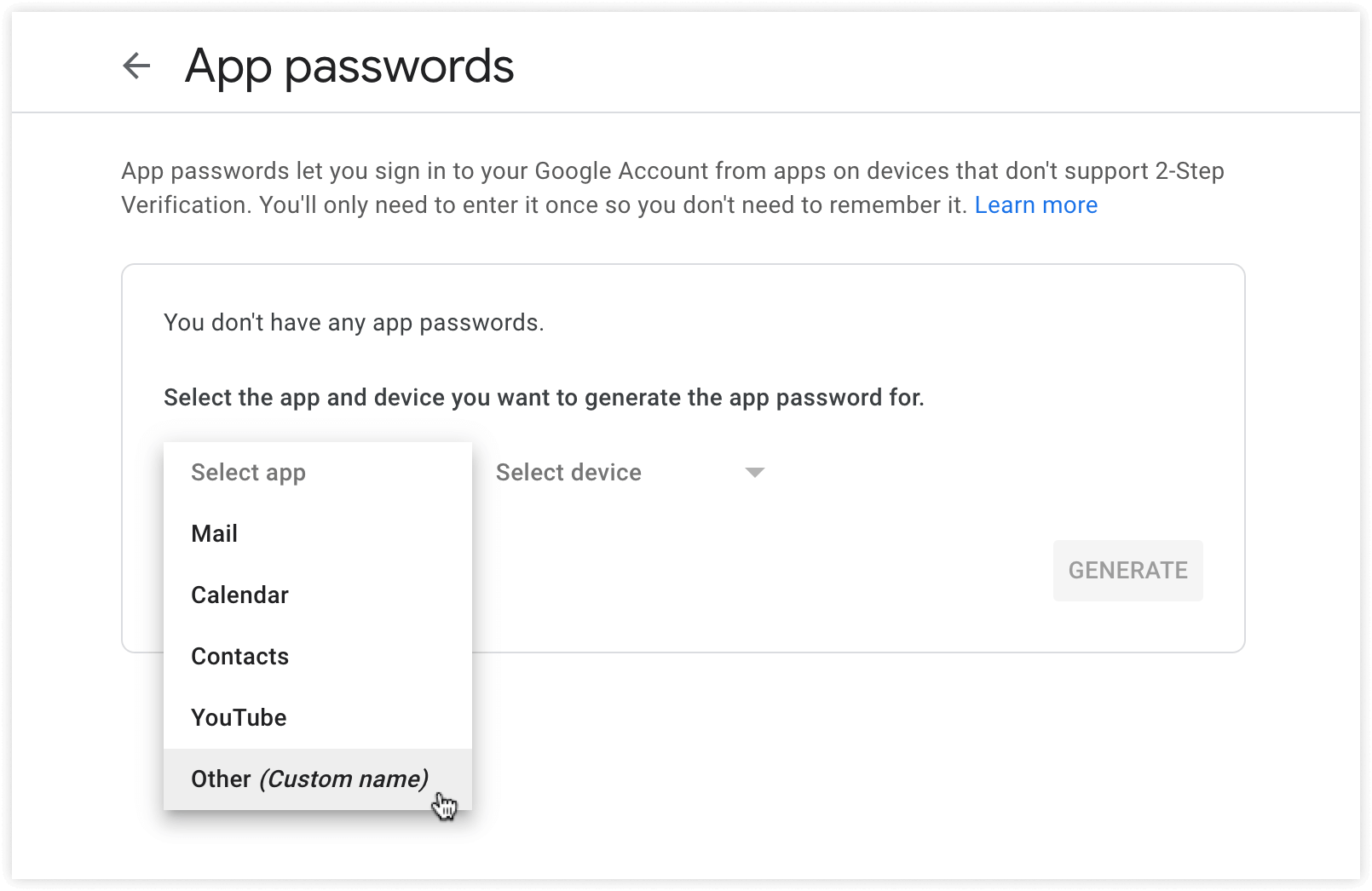Click the back arrow icon

click(x=136, y=66)
